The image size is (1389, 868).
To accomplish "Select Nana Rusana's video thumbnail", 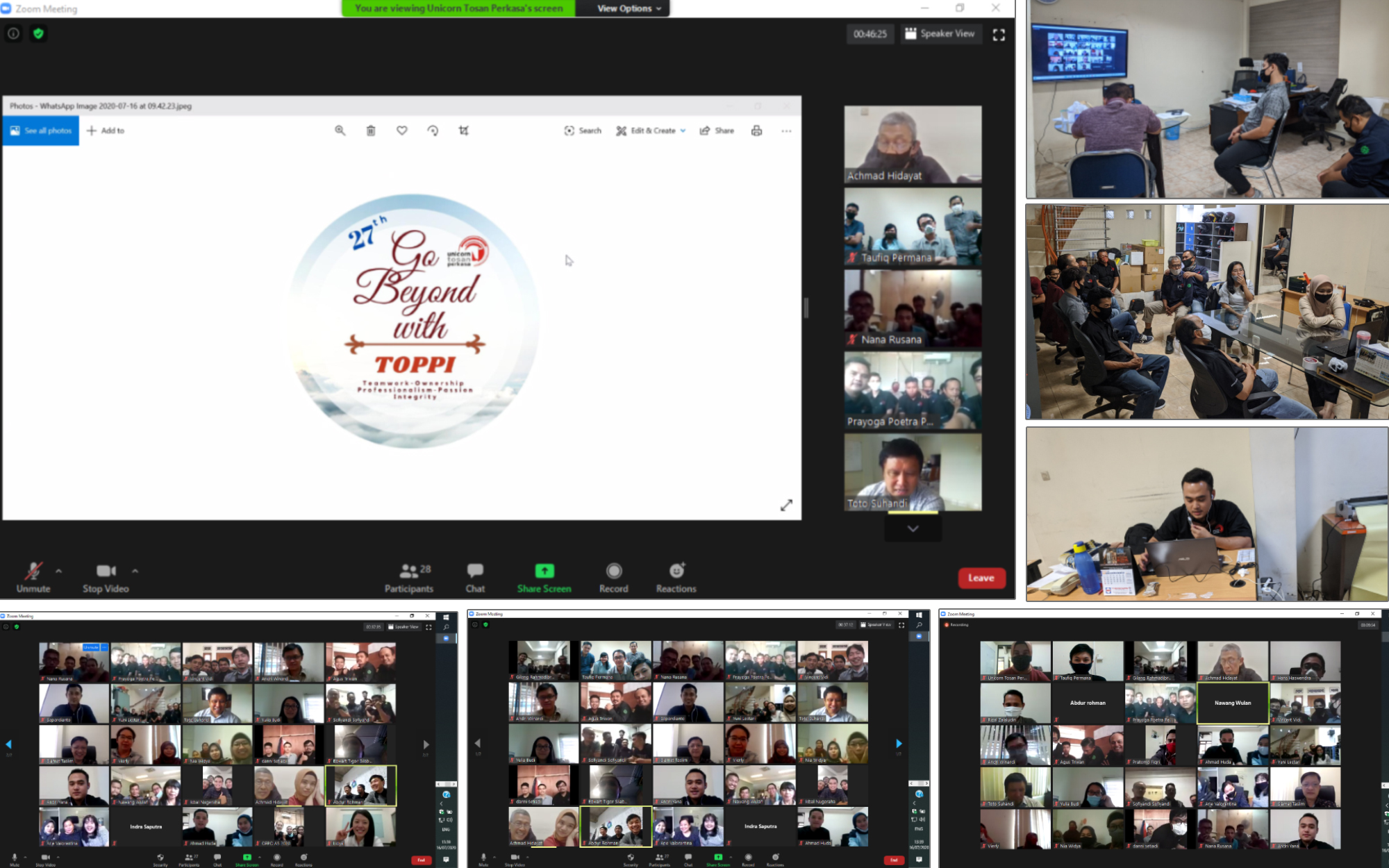I will 913,308.
